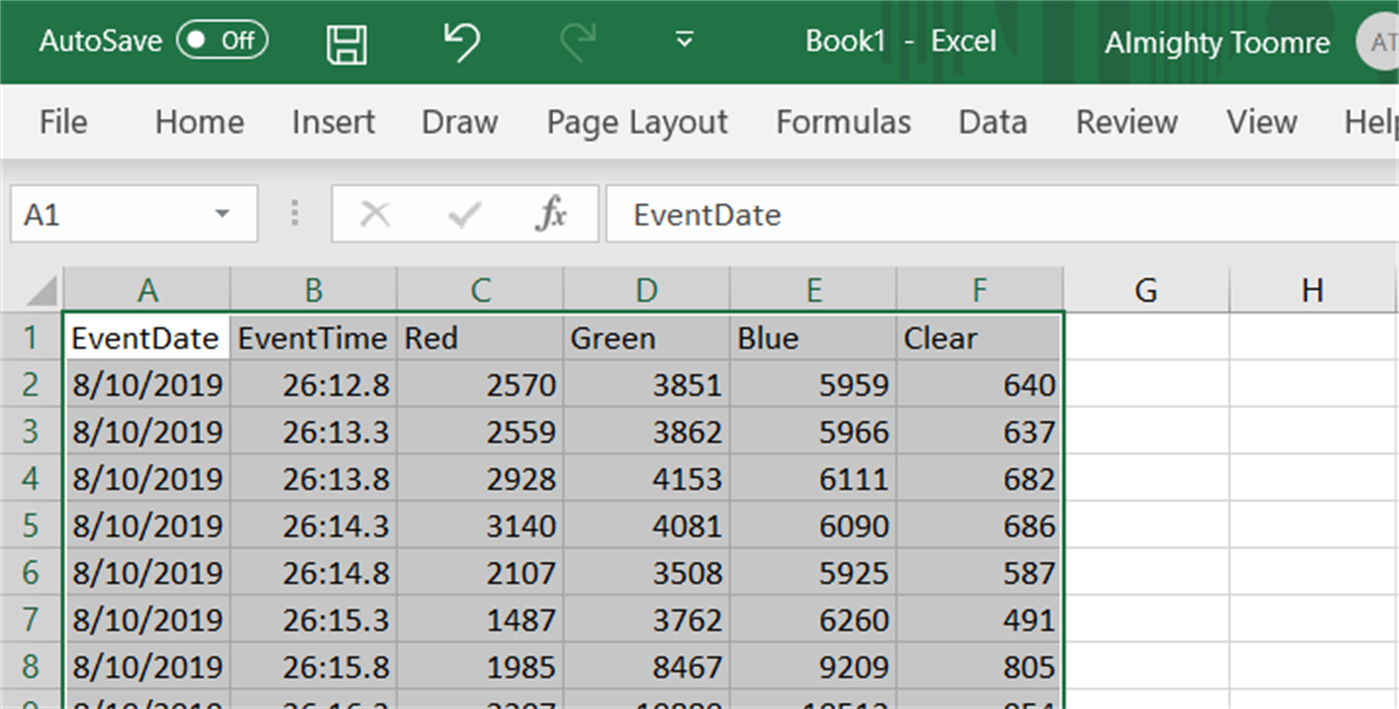Select the Green header cell D1

(646, 339)
